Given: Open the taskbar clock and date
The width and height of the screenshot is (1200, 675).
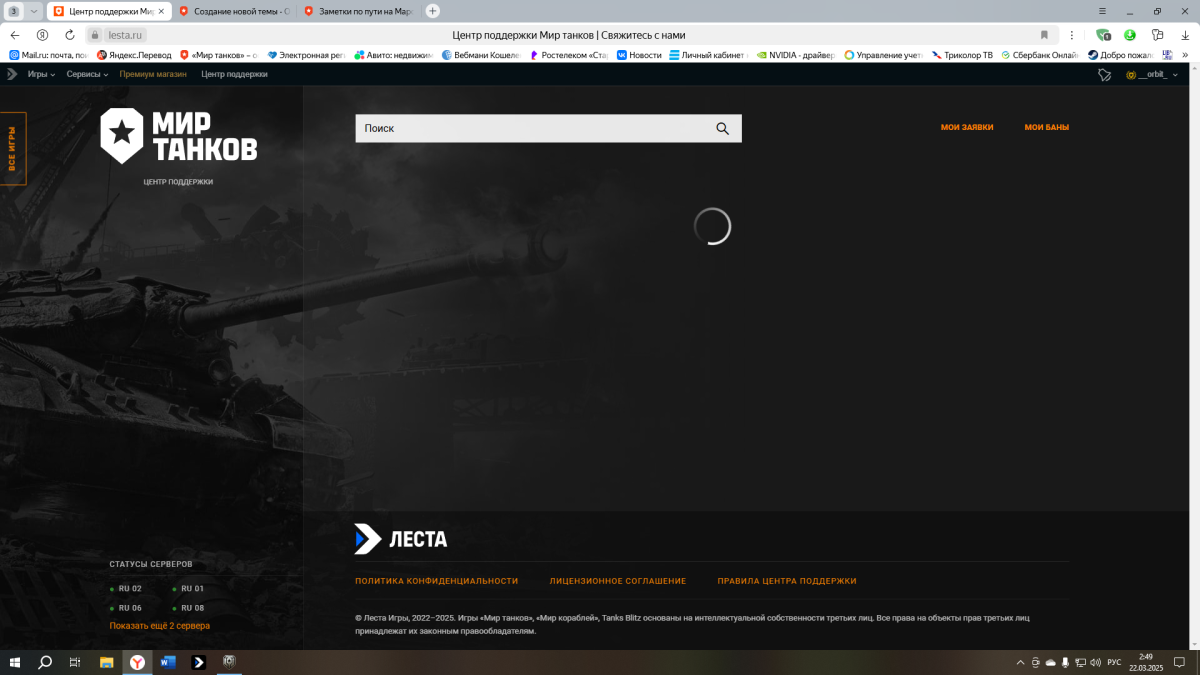Looking at the screenshot, I should (1145, 662).
